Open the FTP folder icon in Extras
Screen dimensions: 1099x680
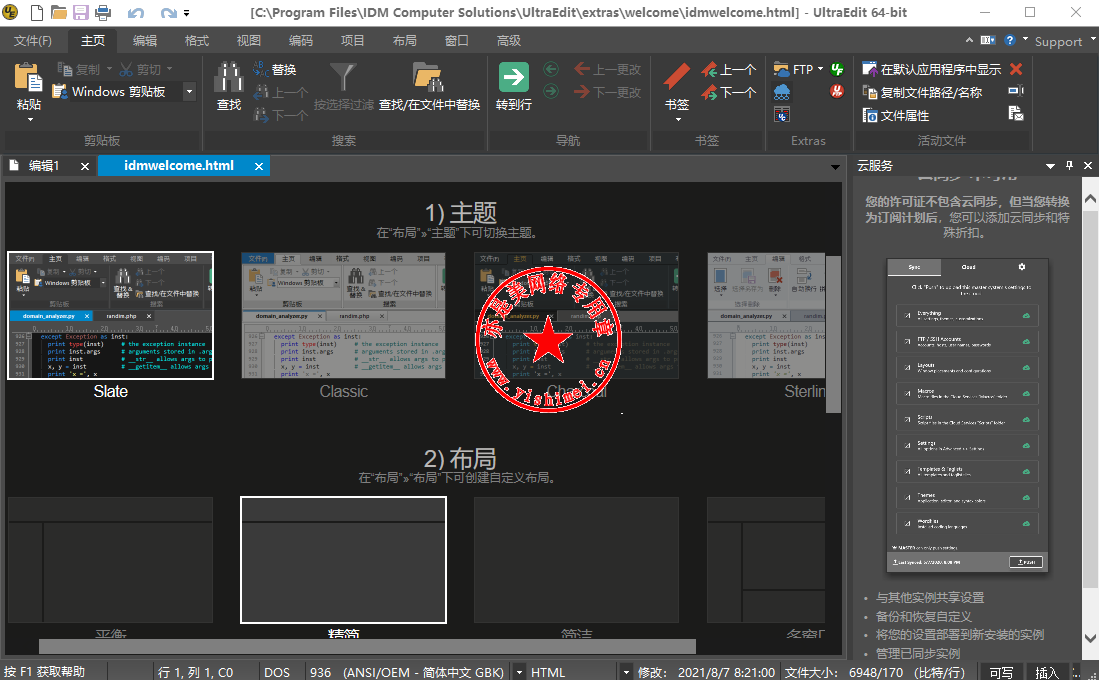(x=781, y=69)
